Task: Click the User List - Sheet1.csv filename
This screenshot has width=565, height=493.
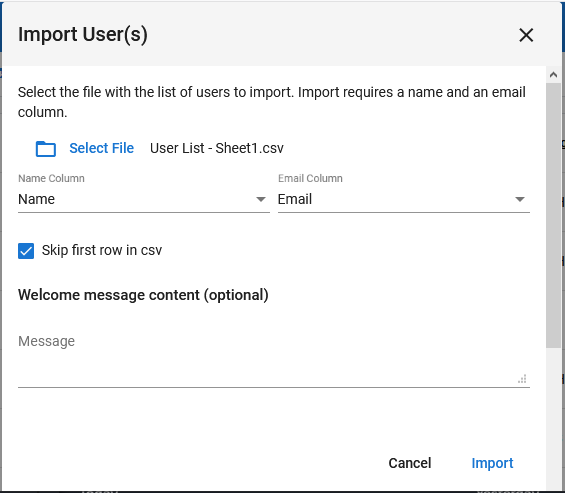Action: tap(217, 148)
